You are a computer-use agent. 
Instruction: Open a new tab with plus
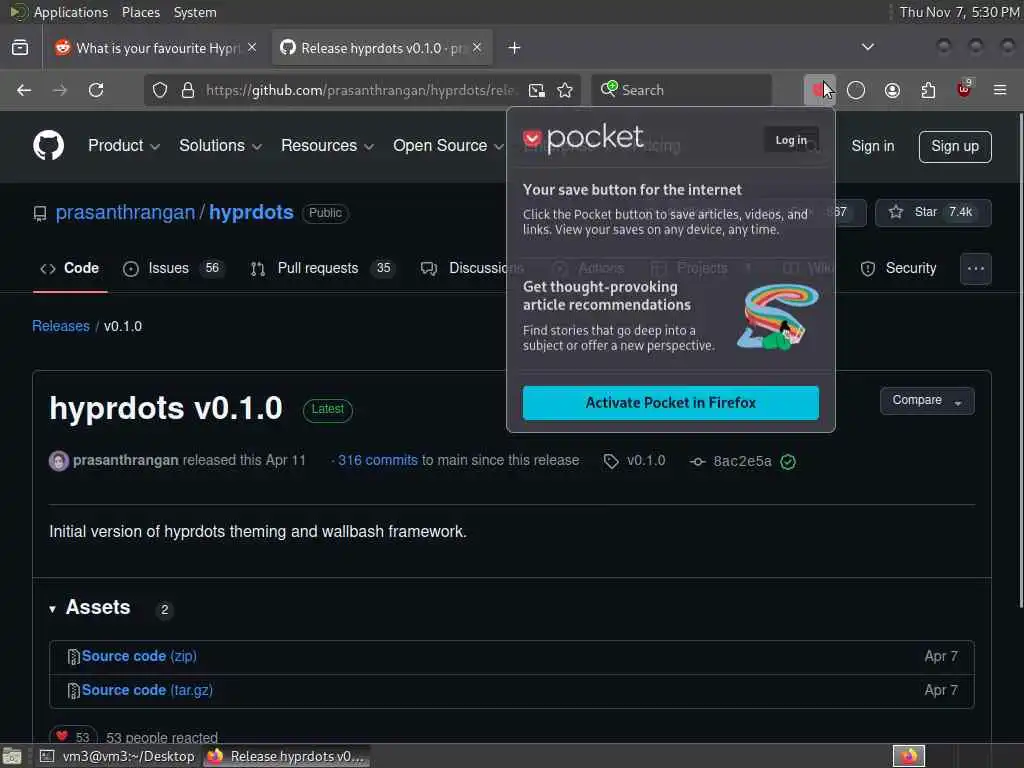point(515,48)
